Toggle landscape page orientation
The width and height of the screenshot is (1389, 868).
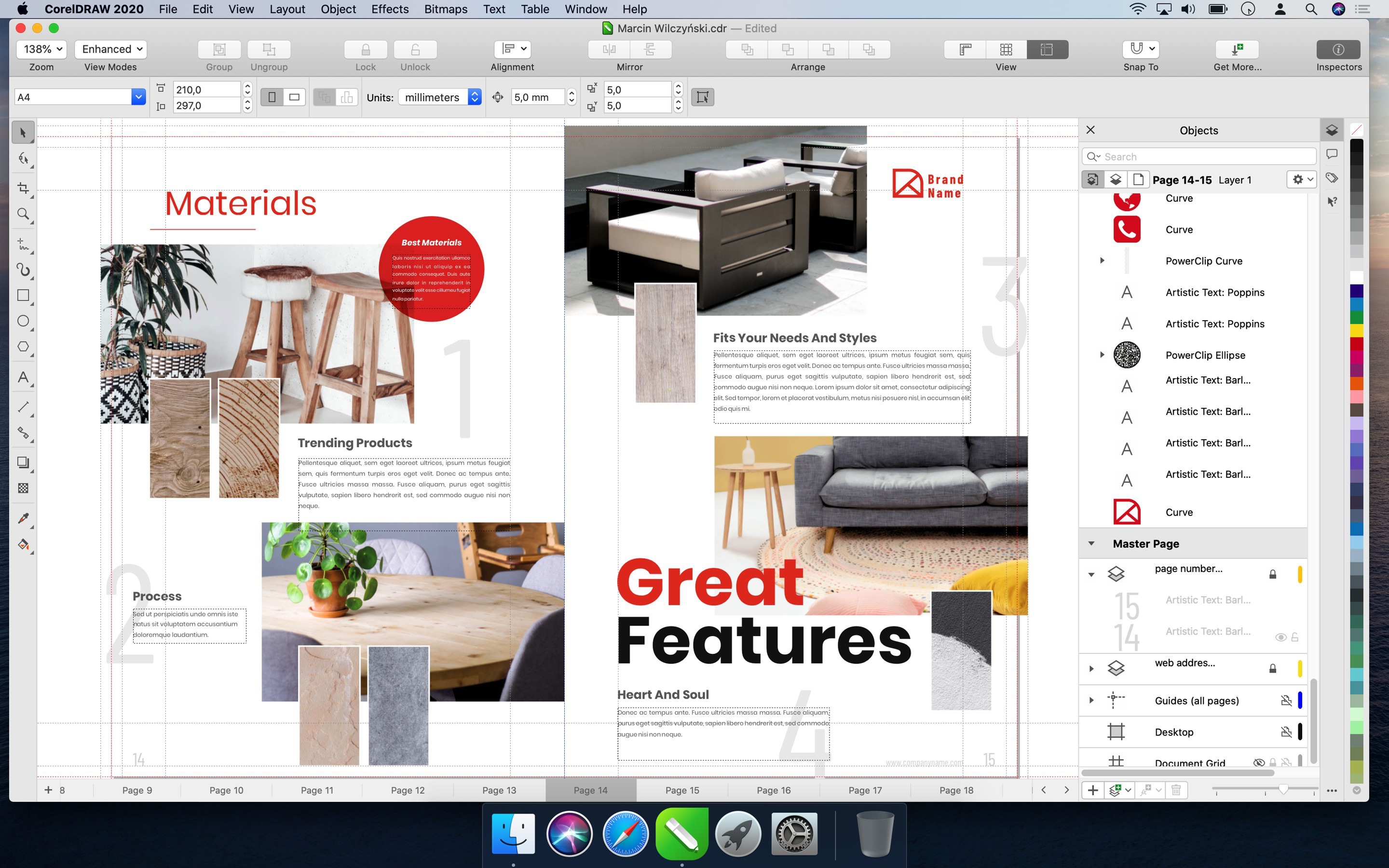point(295,97)
